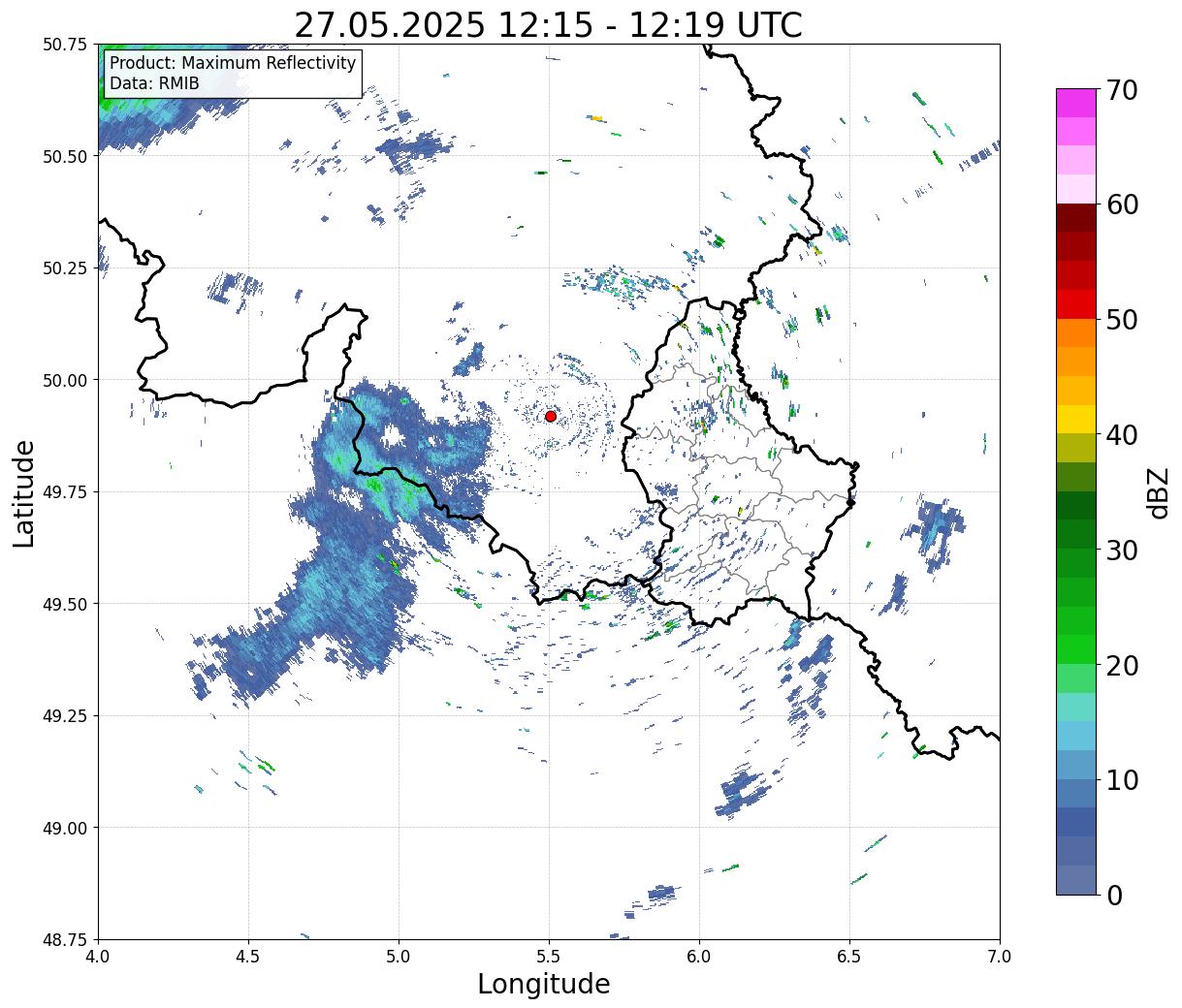The height and width of the screenshot is (1008, 1182).
Task: Click the "dBZ" colorbar label
Action: click(1158, 492)
